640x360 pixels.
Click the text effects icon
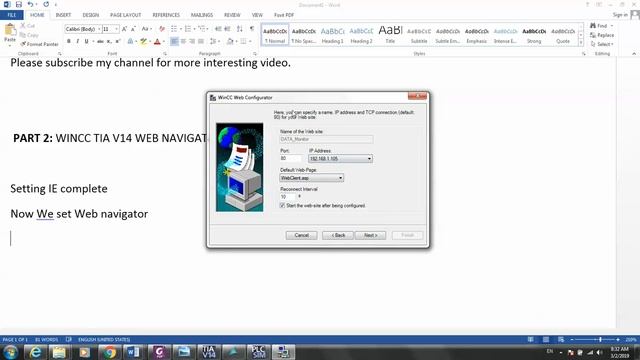pyautogui.click(x=131, y=41)
